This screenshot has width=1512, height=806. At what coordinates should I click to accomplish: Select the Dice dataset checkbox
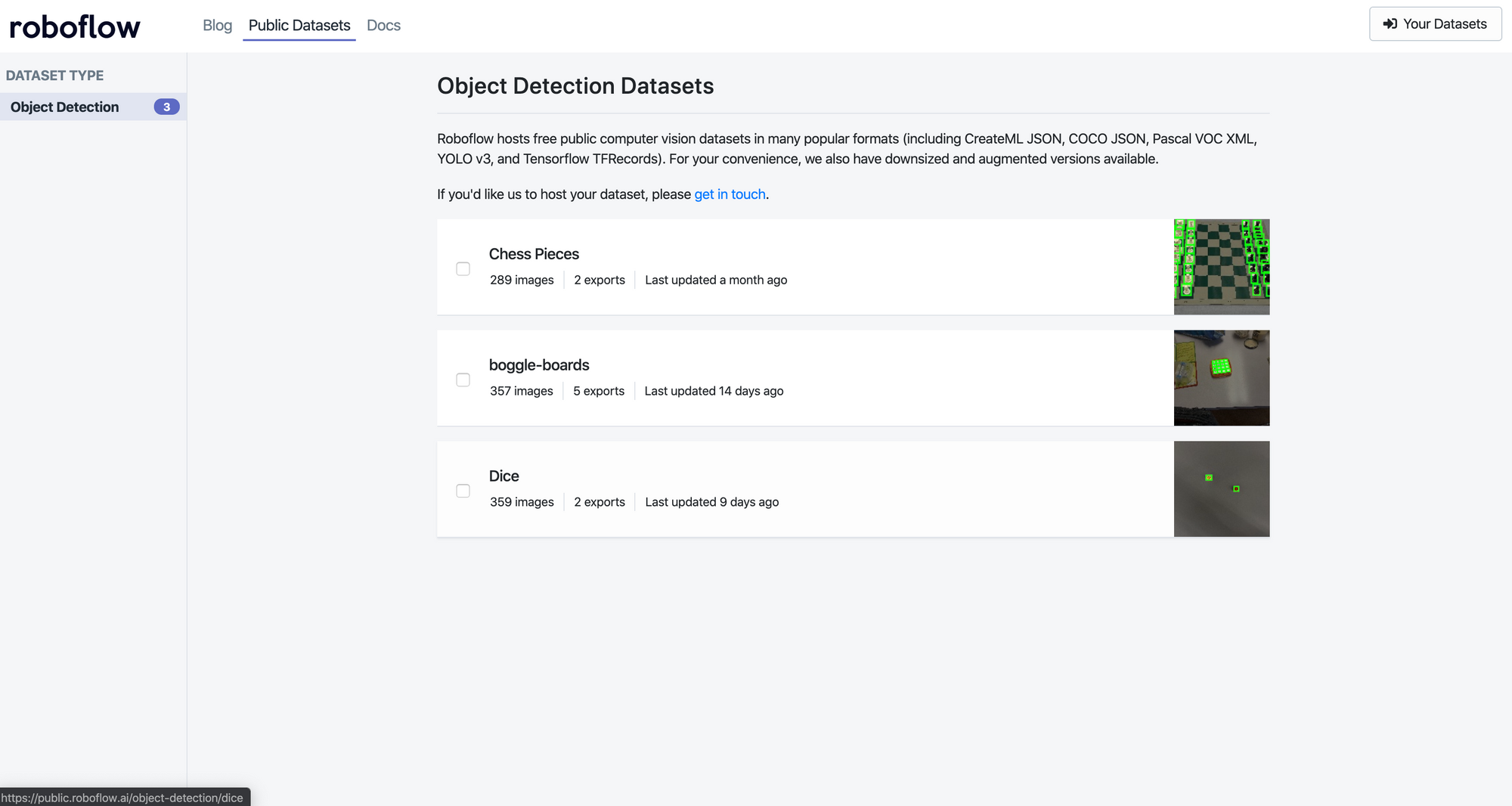click(463, 491)
